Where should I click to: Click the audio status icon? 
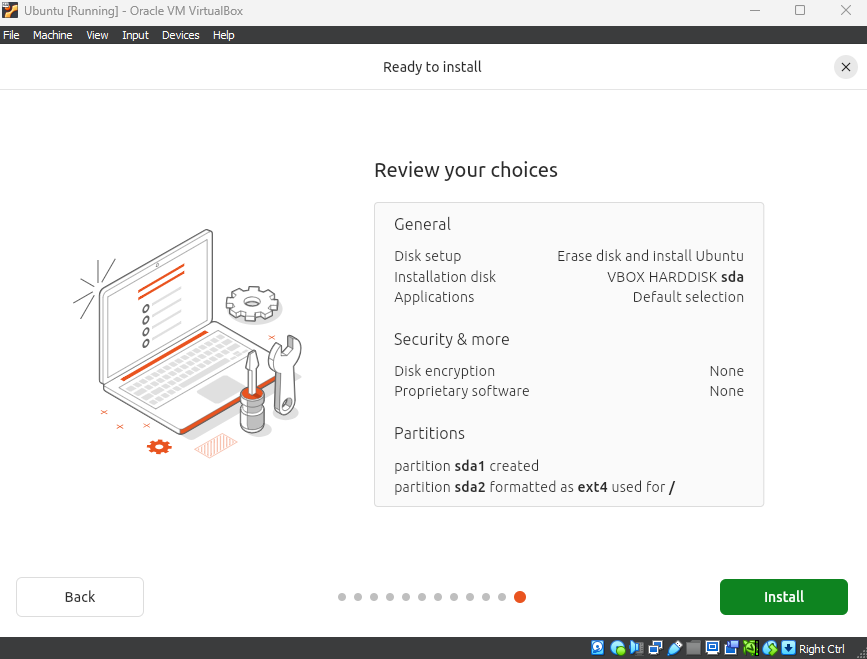[637, 648]
